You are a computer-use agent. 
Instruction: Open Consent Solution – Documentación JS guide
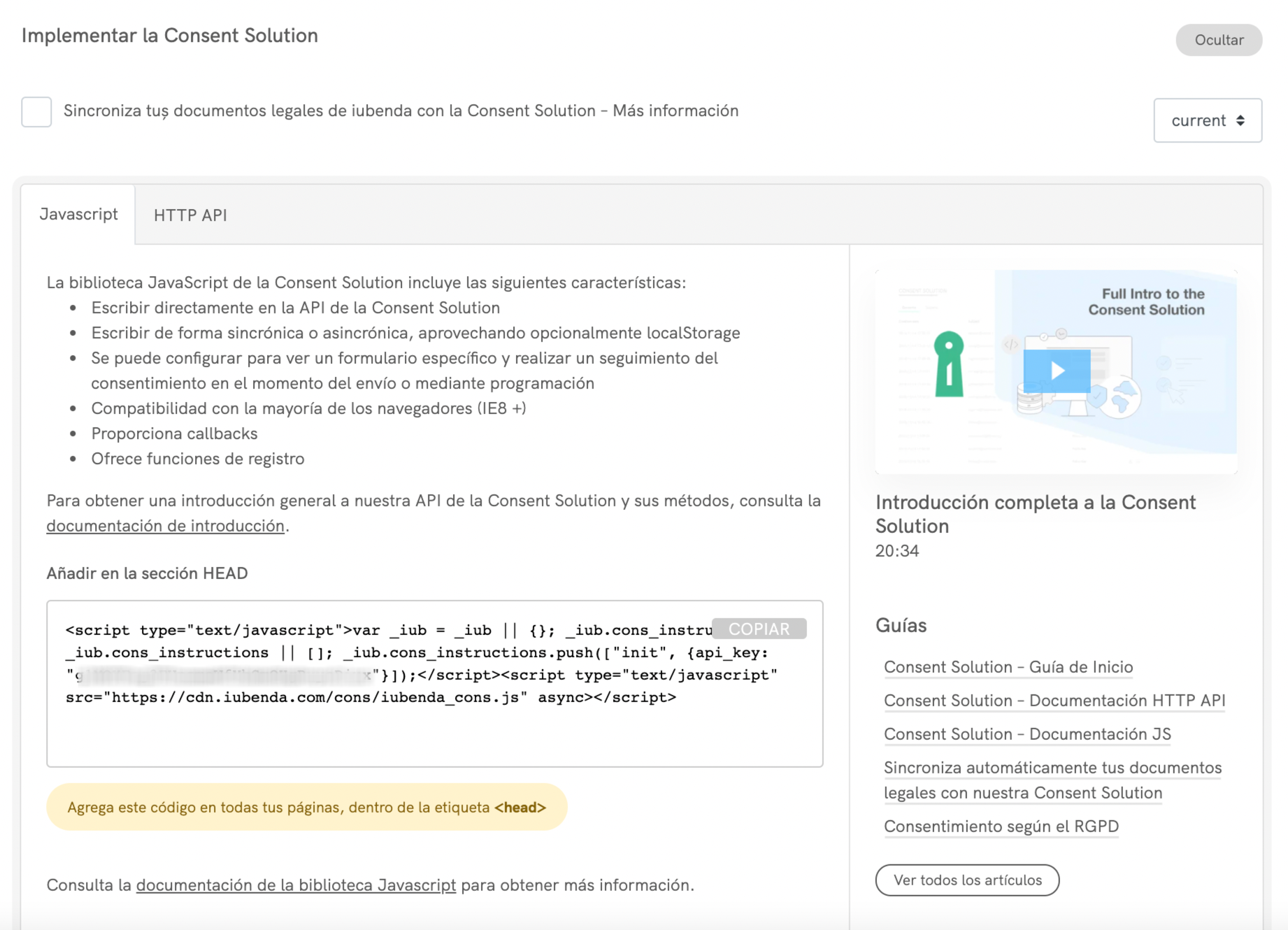(x=1026, y=734)
